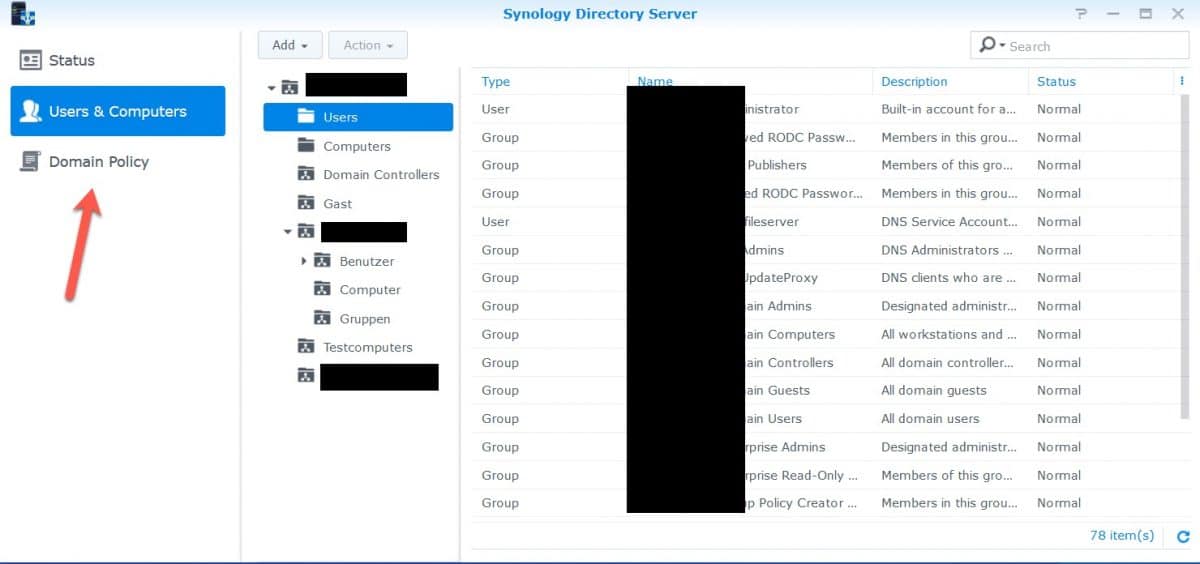The width and height of the screenshot is (1200, 564).
Task: Click the Users folder icon
Action: coord(306,116)
